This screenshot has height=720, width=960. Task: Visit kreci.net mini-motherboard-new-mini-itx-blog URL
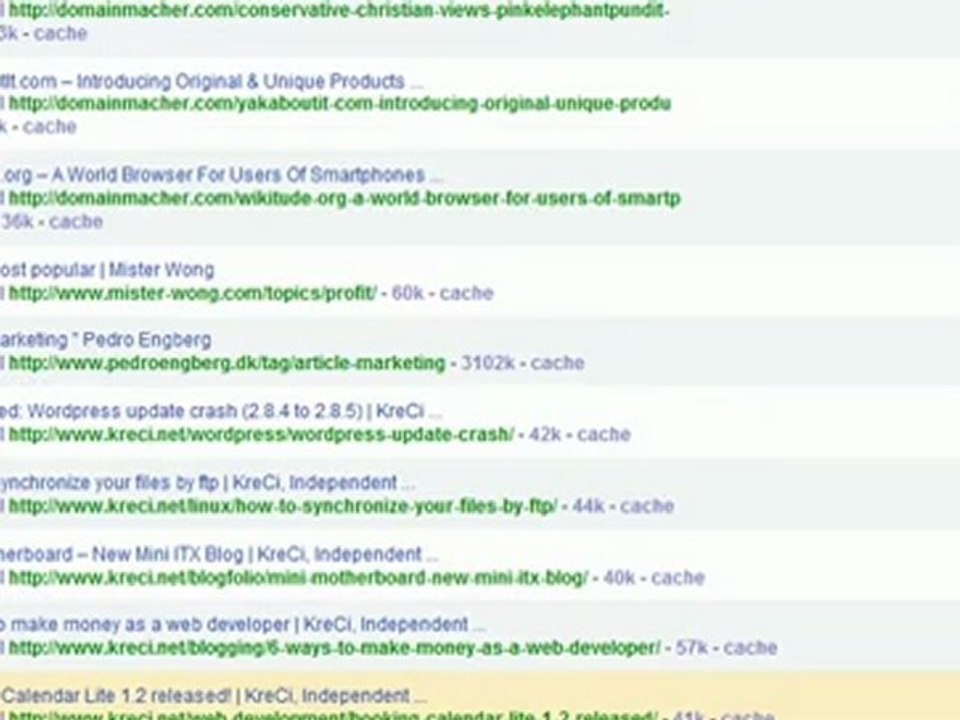[298, 578]
